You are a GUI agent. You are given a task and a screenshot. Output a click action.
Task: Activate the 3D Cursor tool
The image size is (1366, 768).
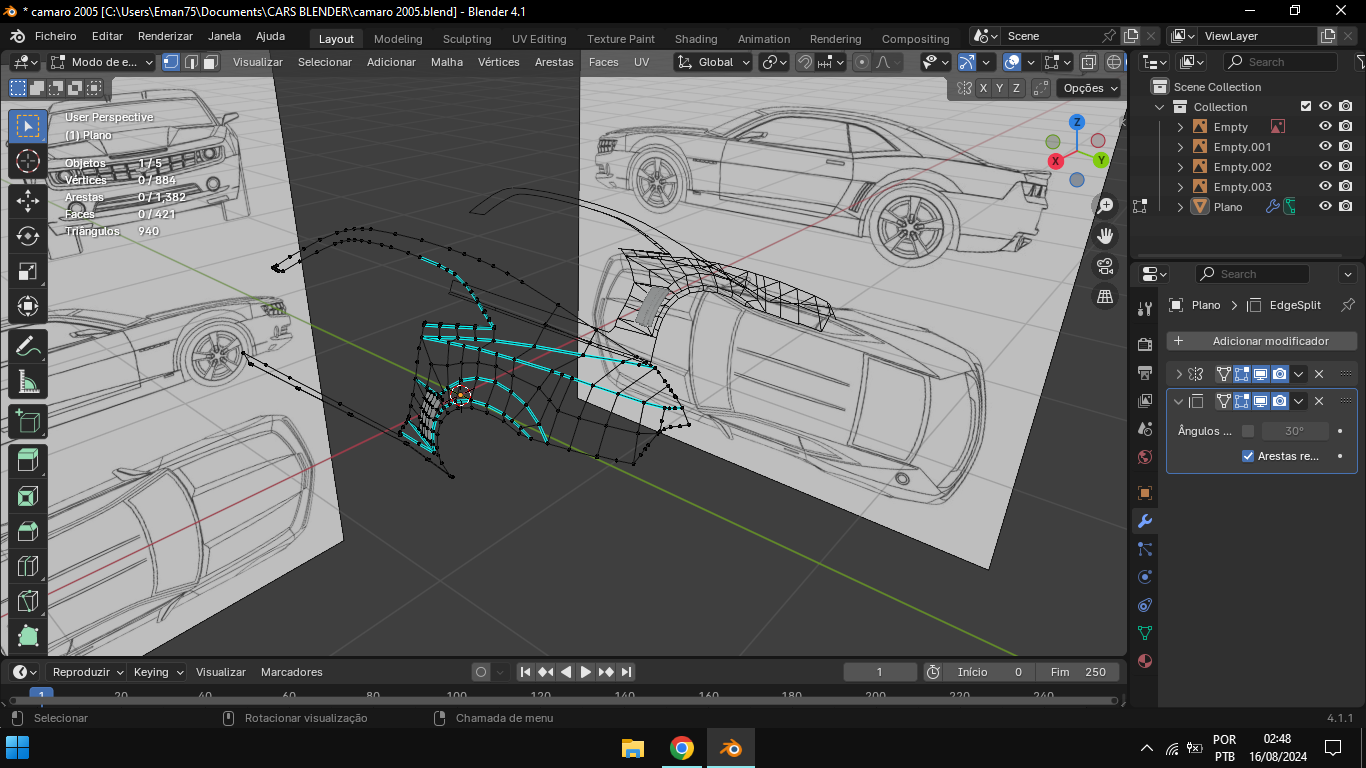[28, 162]
